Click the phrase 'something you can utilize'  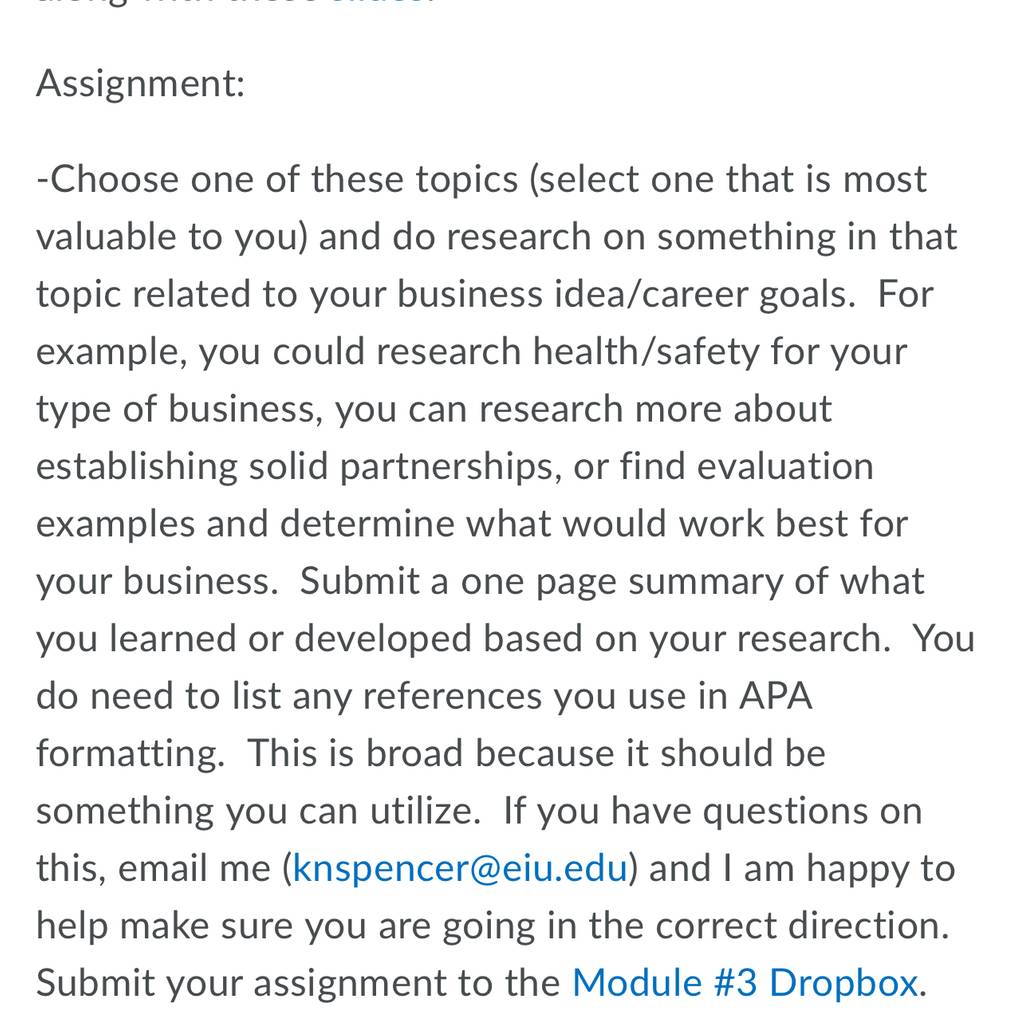pyautogui.click(x=258, y=811)
